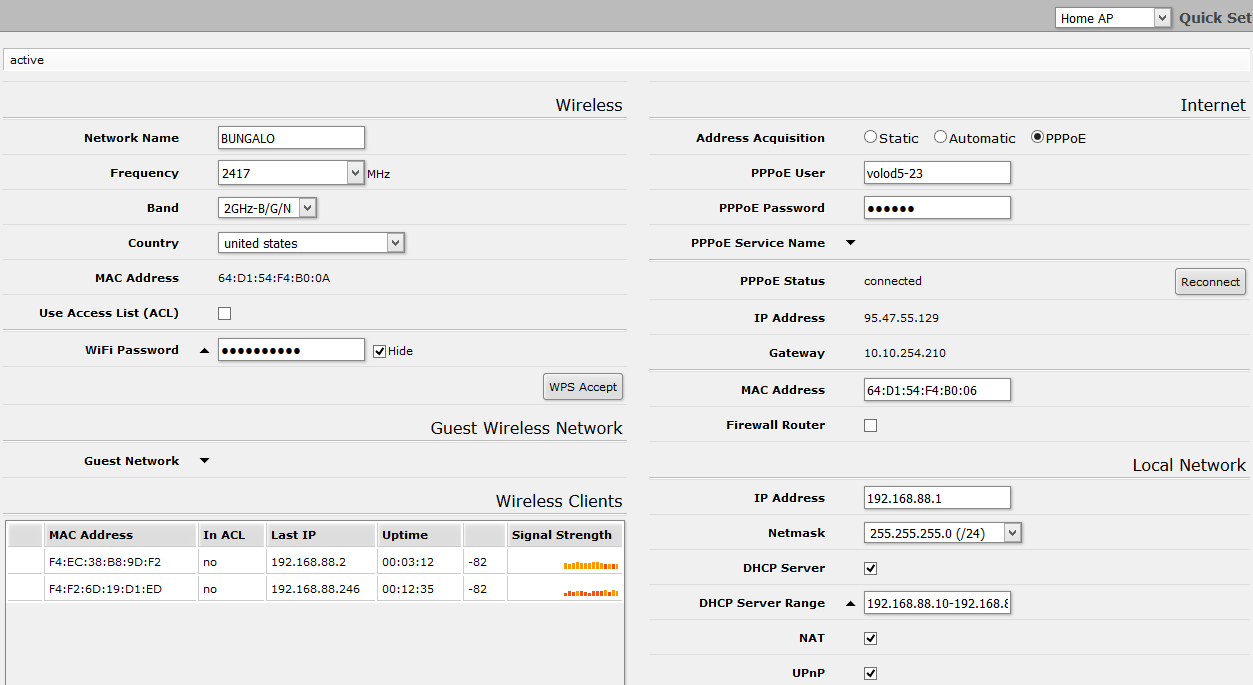This screenshot has height=685, width=1253.
Task: Sort clients by MAC Address column header
Action: click(120, 535)
